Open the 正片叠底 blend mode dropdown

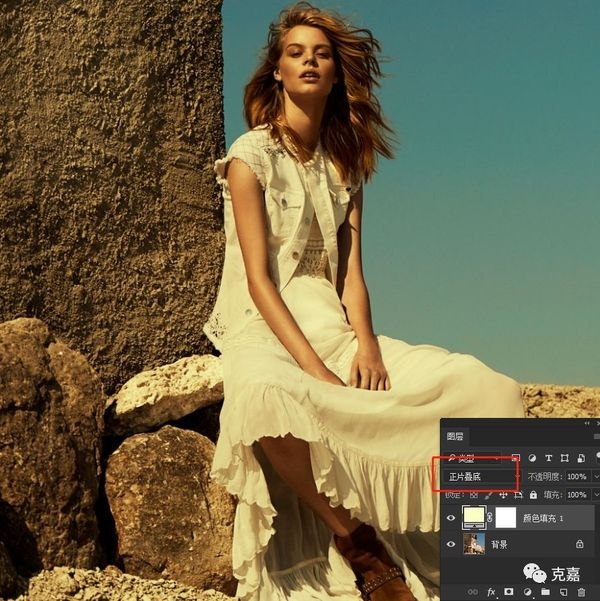pos(478,476)
